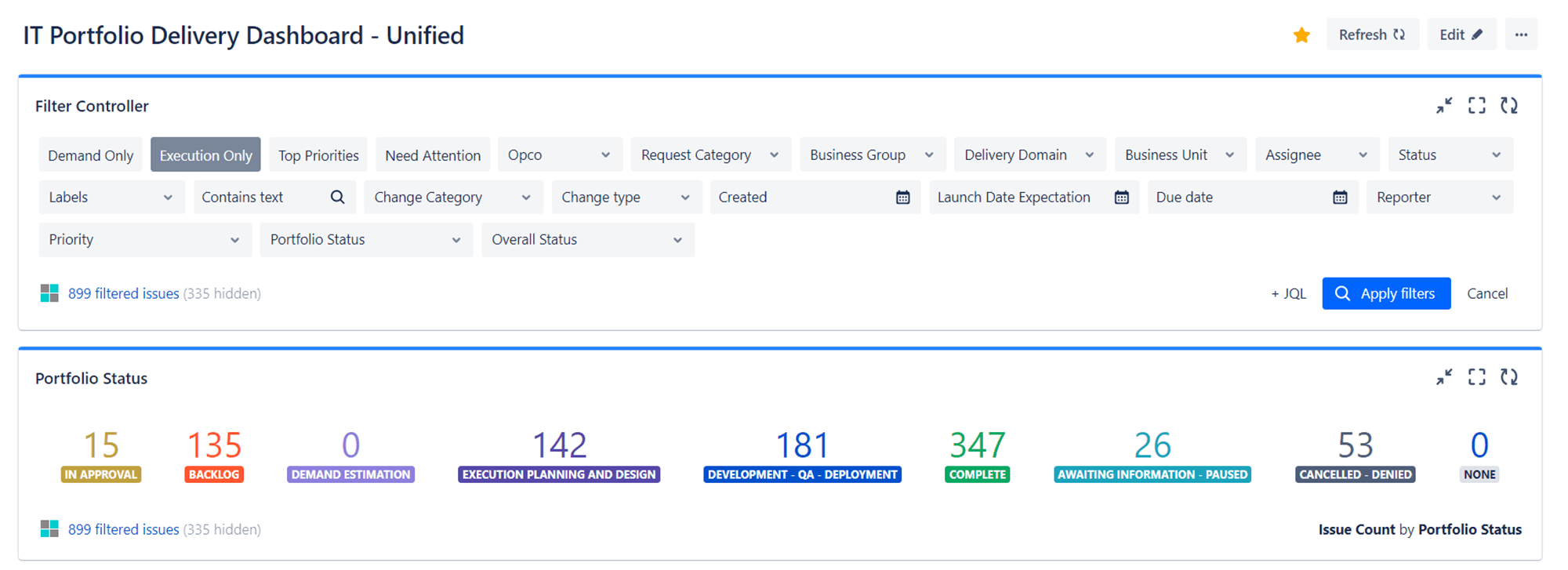
Task: Click the Contains text search field
Action: coord(263,198)
